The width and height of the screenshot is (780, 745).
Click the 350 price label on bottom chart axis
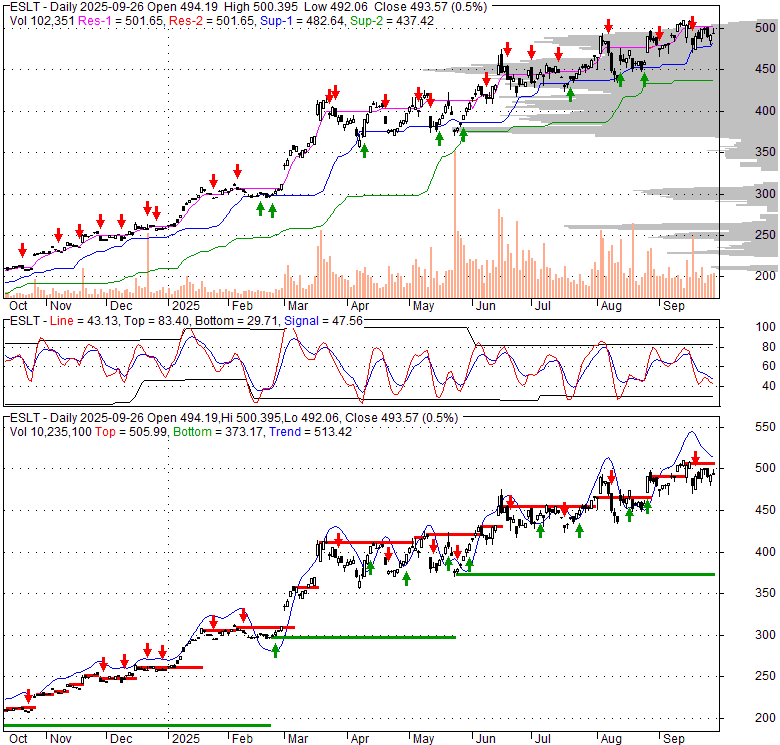click(x=765, y=593)
